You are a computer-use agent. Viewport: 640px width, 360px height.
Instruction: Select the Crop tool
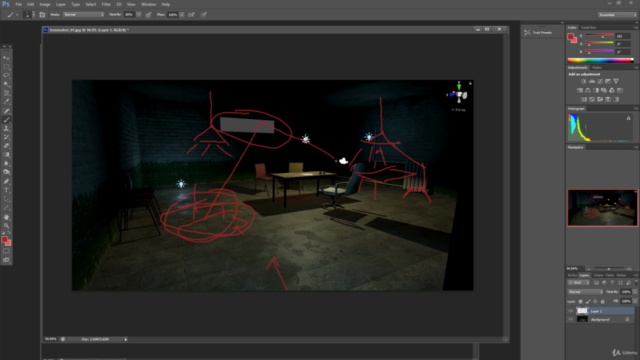pyautogui.click(x=6, y=93)
